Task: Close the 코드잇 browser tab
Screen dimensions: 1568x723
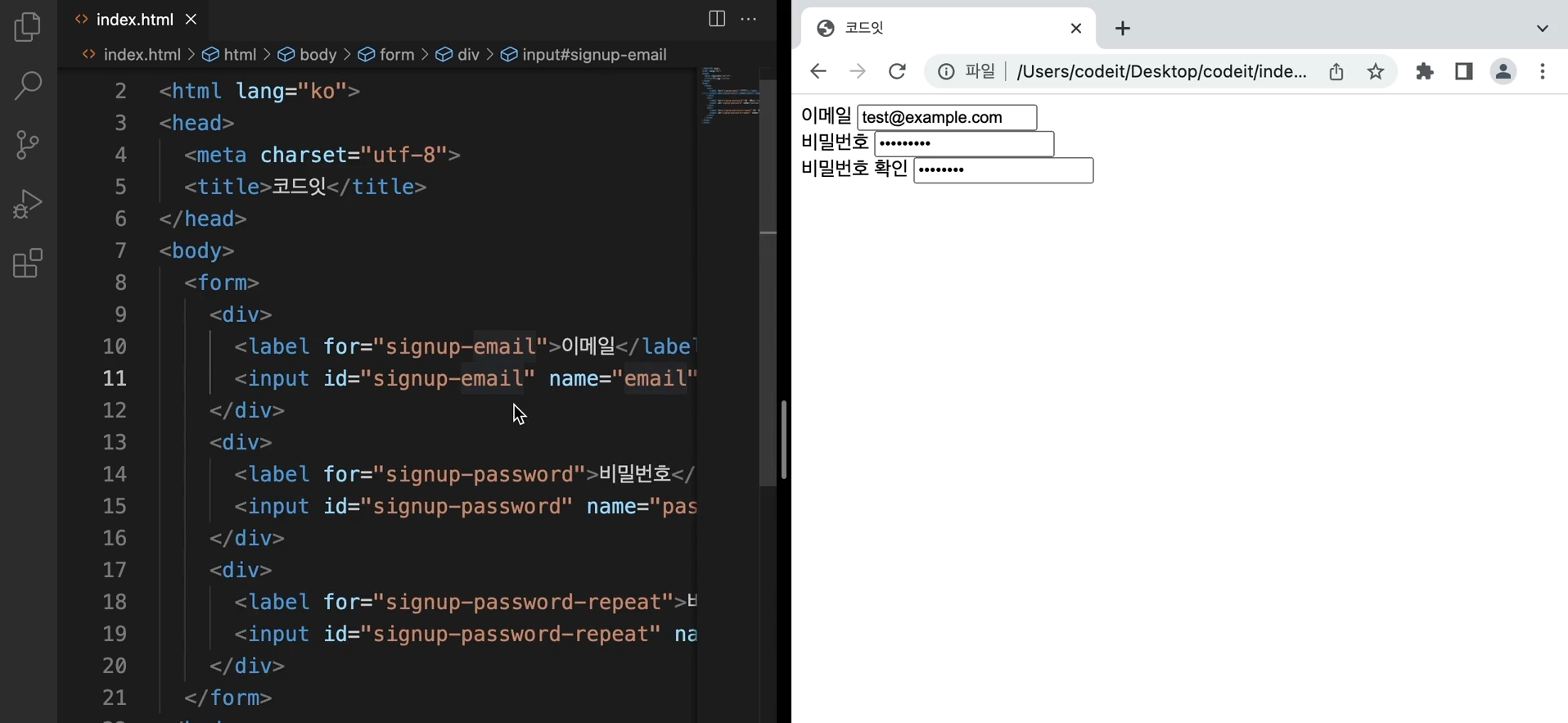Action: point(1076,28)
